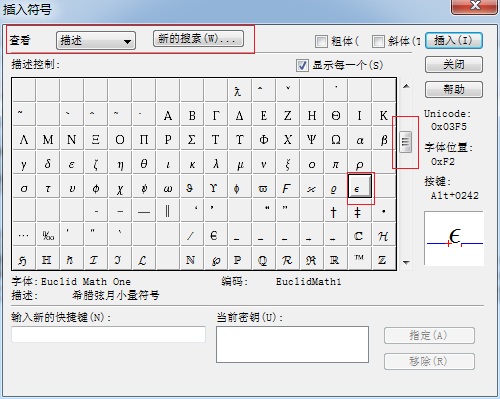The height and width of the screenshot is (399, 500).
Task: Select capital Psi Ψ symbol
Action: point(312,140)
